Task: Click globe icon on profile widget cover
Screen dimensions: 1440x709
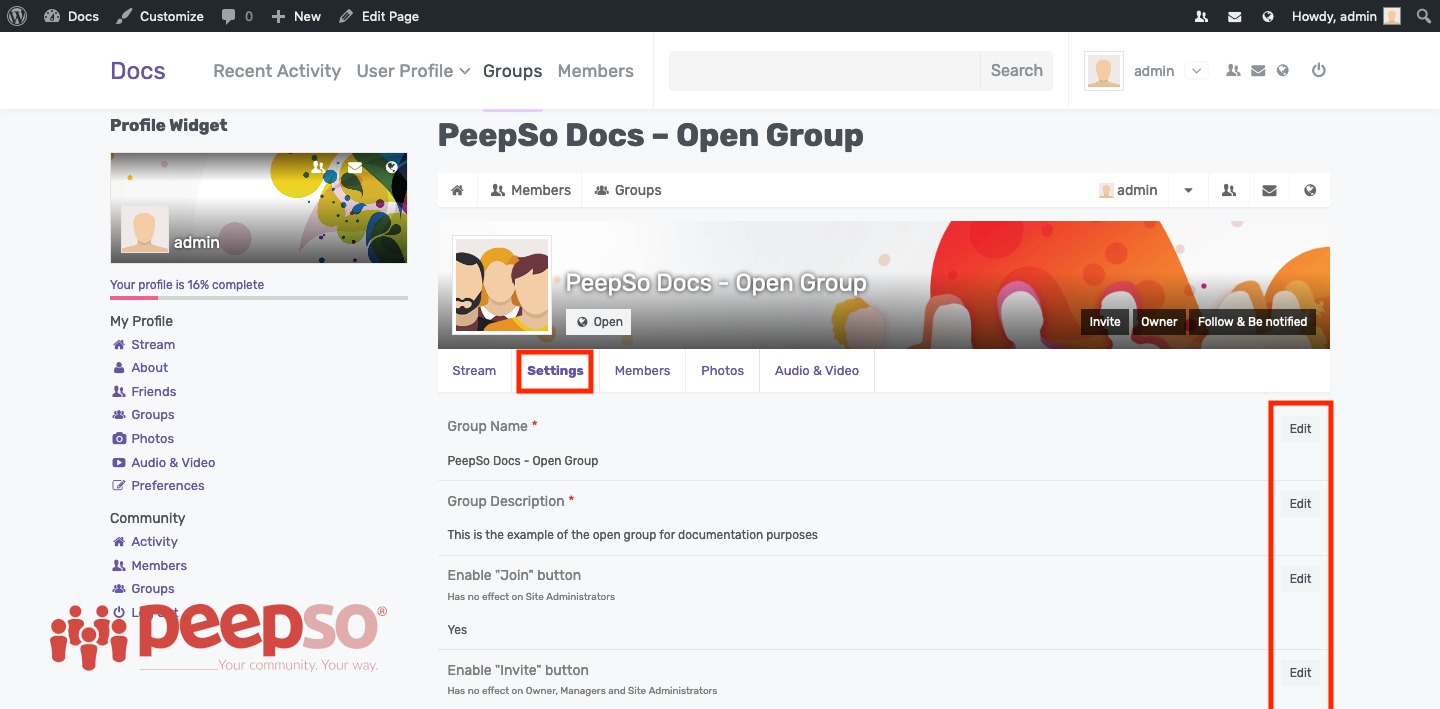Action: tap(391, 167)
